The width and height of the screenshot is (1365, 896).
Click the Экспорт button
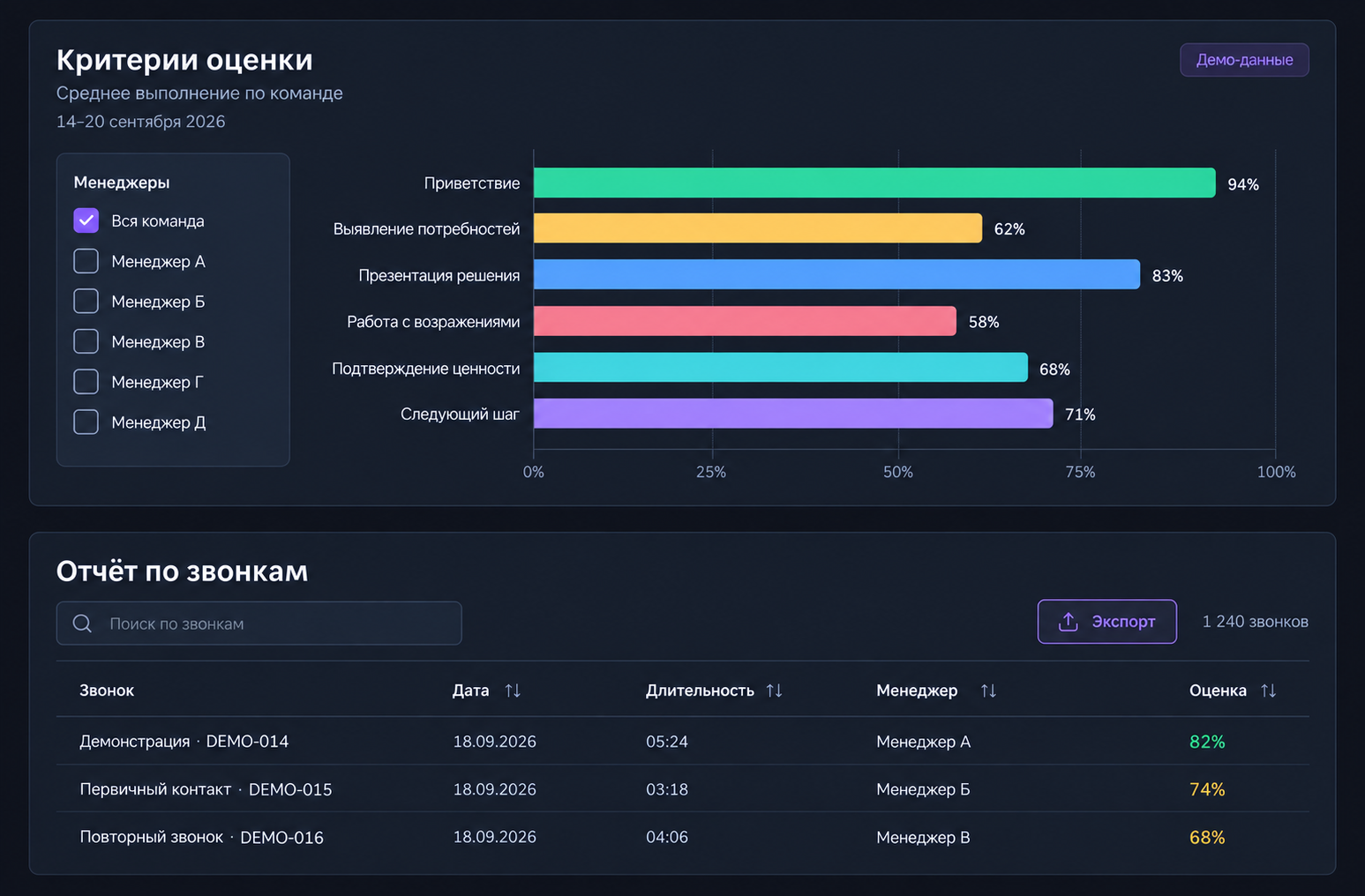1106,622
